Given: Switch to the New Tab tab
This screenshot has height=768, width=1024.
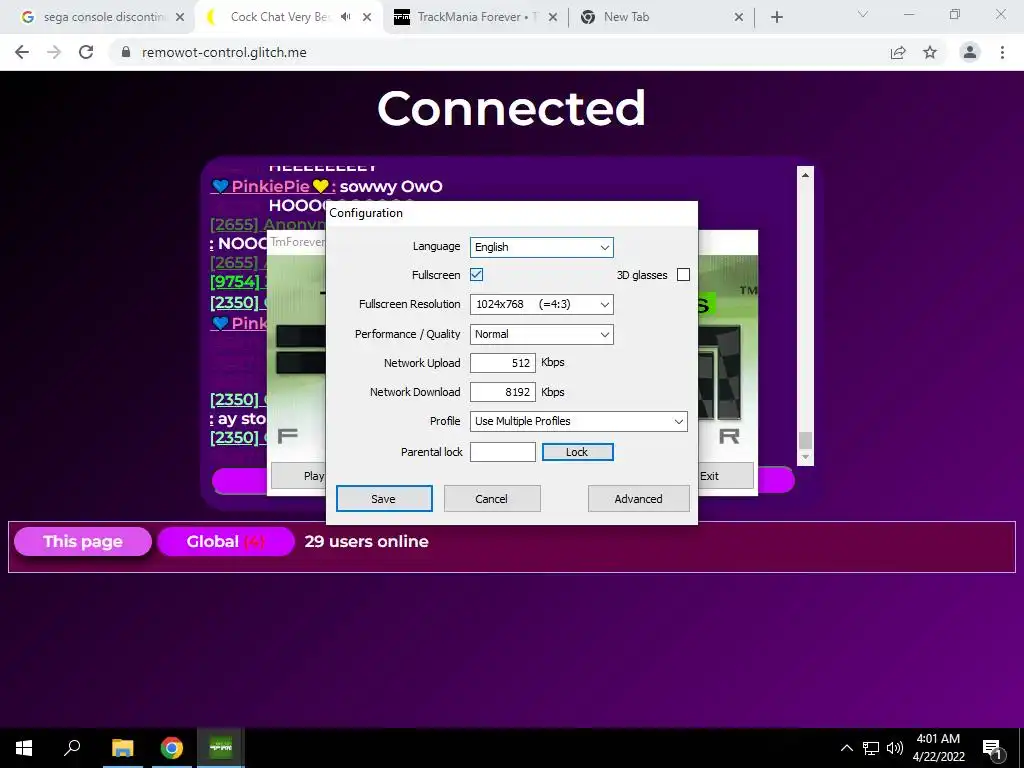Looking at the screenshot, I should pos(660,17).
